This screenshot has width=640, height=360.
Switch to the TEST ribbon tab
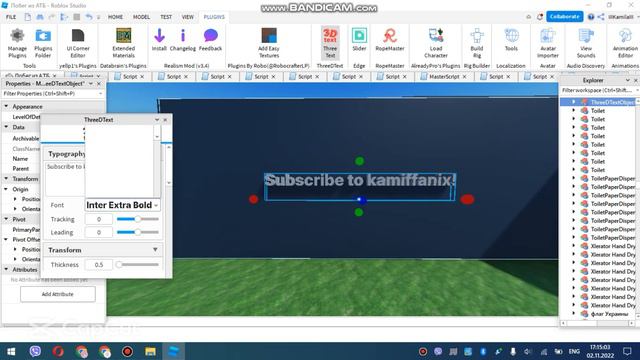[x=166, y=17]
